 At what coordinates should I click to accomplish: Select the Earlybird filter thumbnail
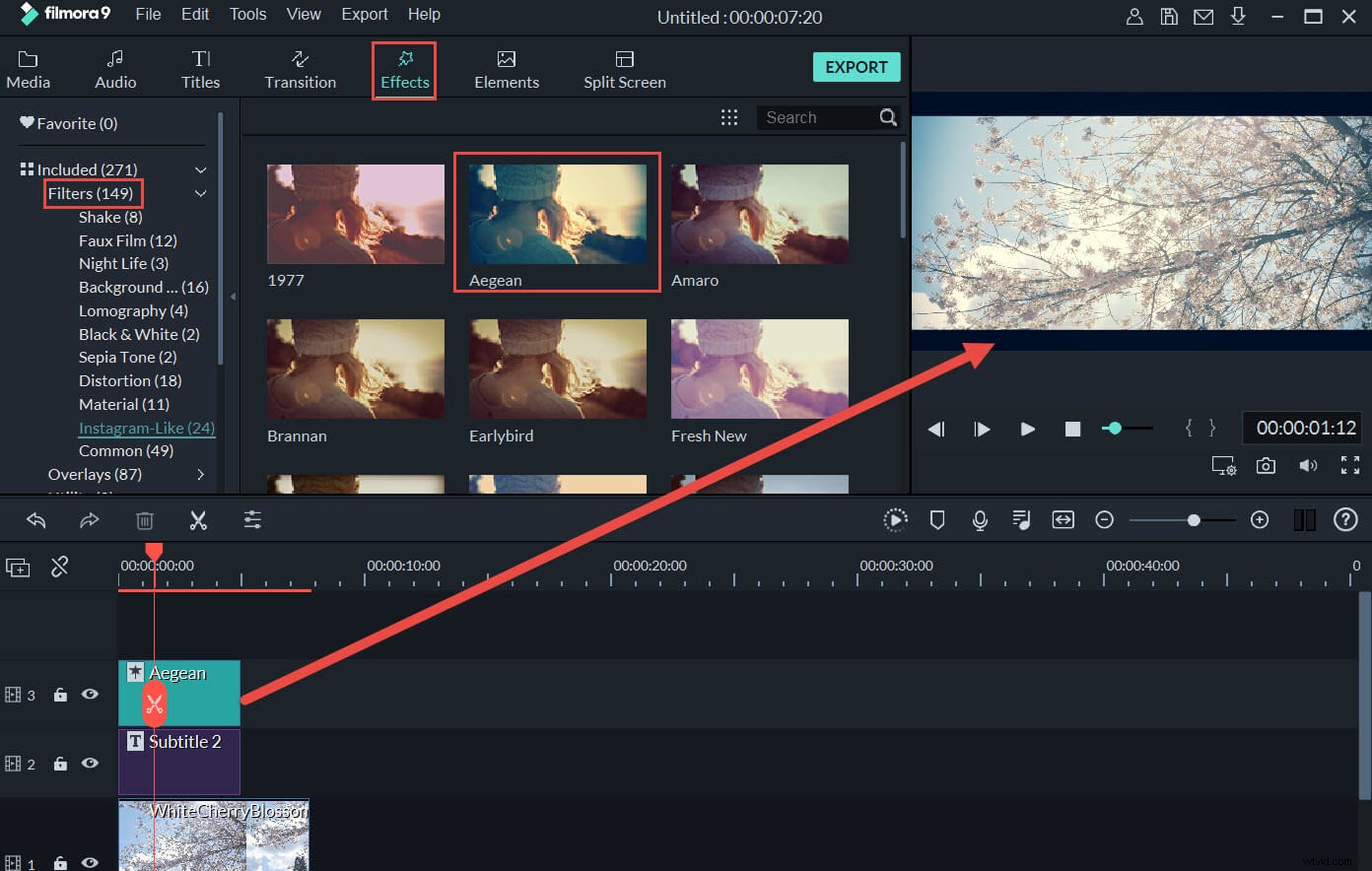(558, 368)
